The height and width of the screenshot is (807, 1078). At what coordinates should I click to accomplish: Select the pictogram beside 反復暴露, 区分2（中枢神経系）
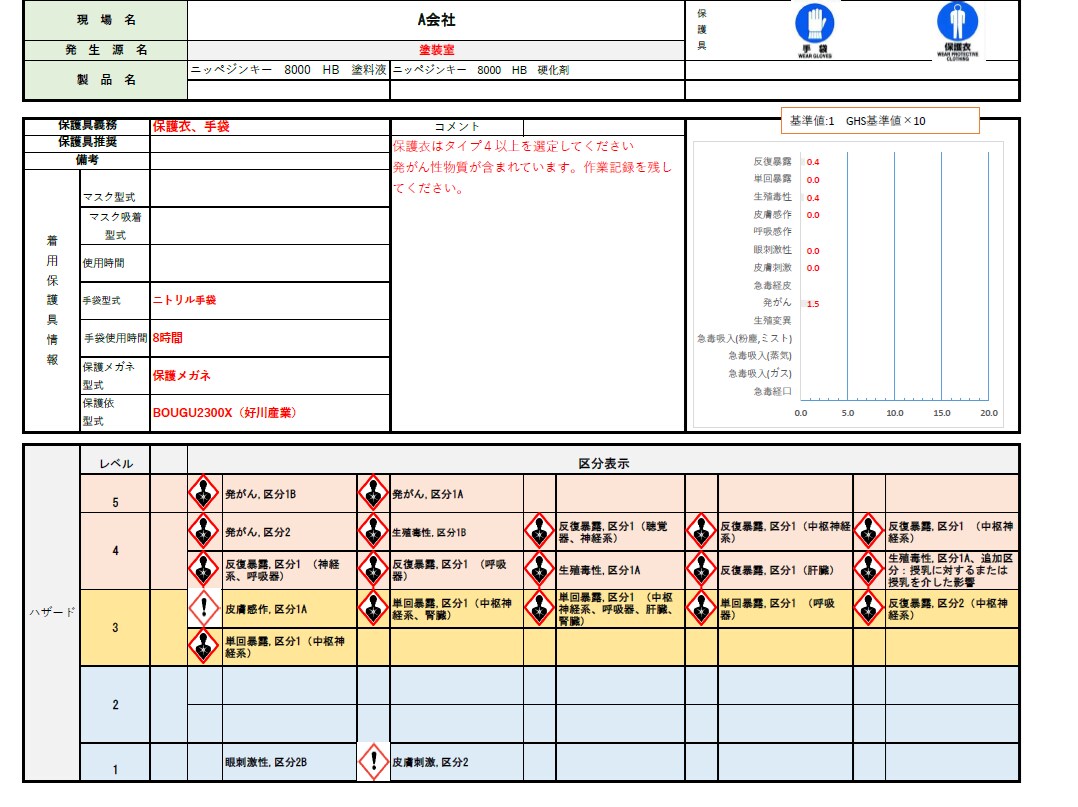point(869,608)
